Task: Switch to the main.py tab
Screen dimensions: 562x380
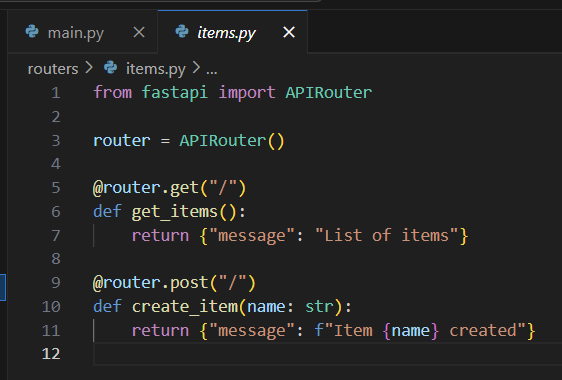Action: (x=82, y=32)
